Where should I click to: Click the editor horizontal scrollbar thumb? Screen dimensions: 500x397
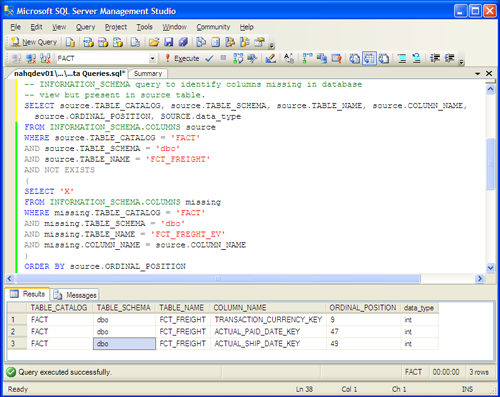coord(218,278)
